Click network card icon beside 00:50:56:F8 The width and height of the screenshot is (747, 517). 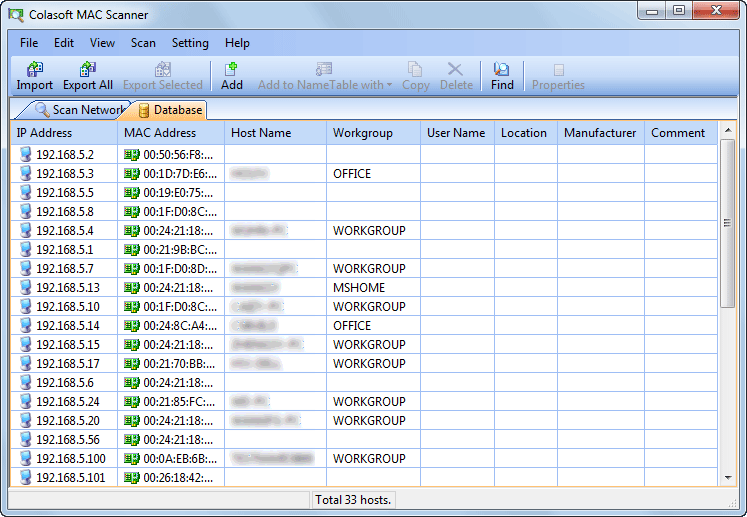[x=131, y=154]
